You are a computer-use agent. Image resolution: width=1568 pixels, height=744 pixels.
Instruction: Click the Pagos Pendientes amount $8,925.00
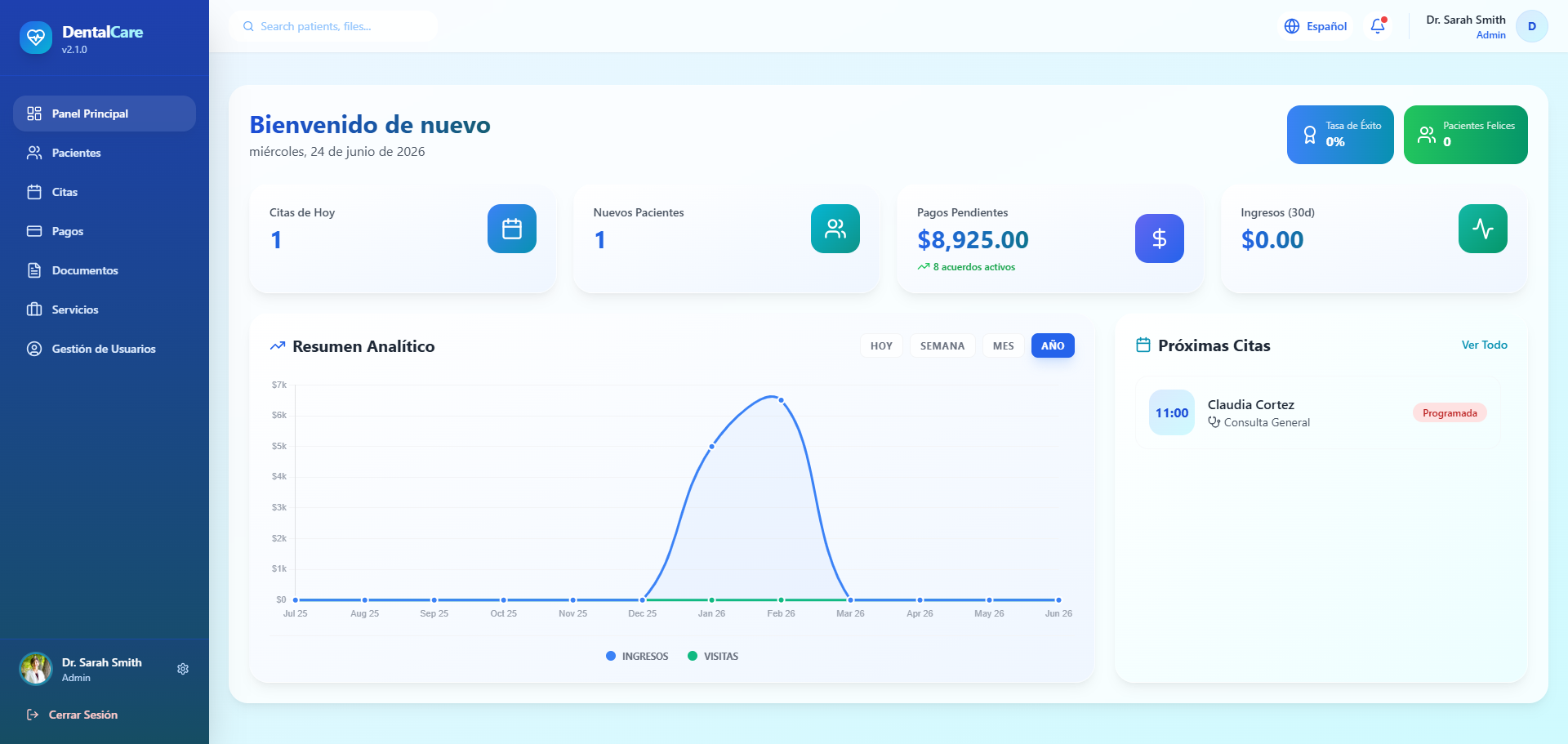pos(973,240)
